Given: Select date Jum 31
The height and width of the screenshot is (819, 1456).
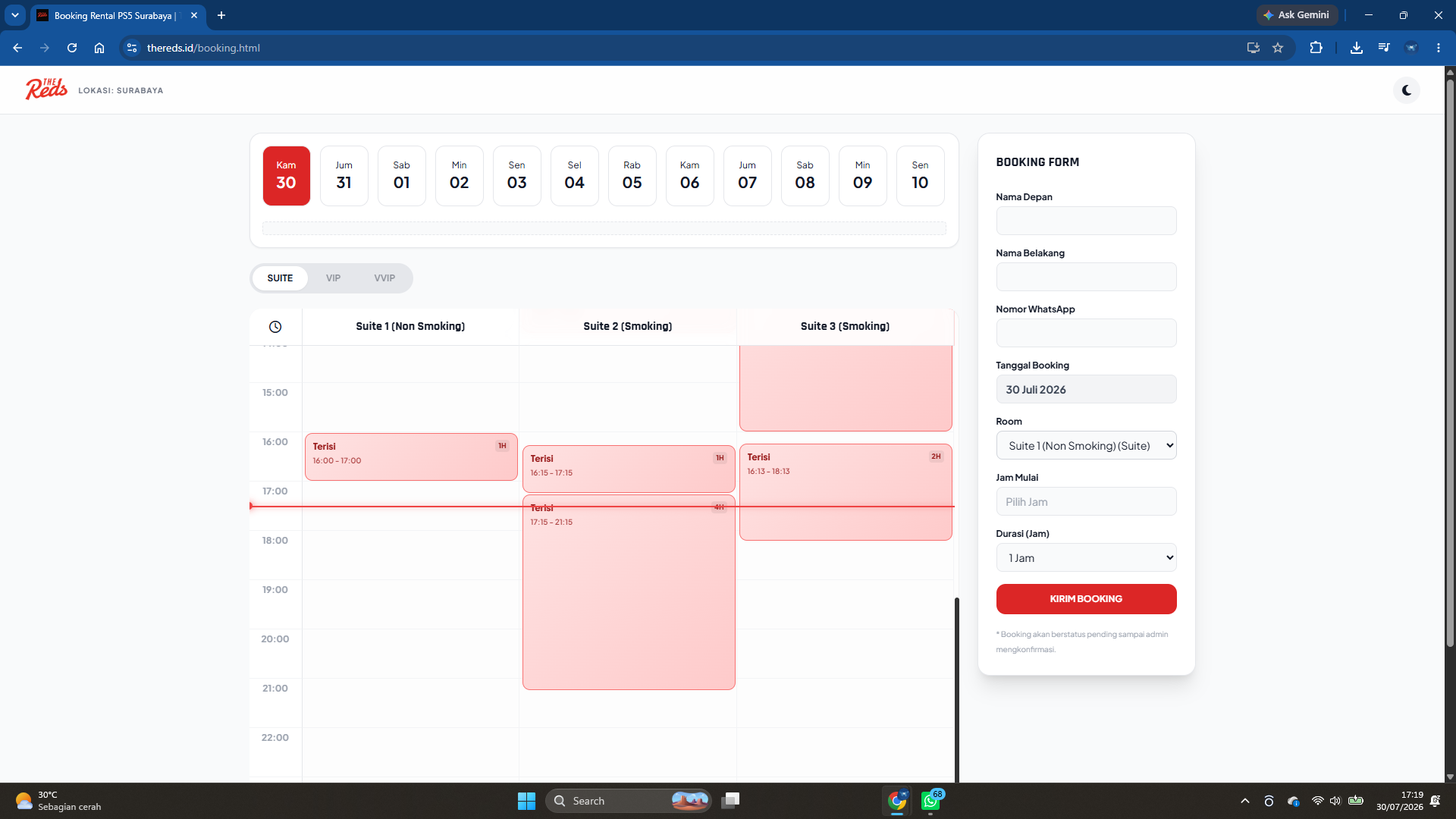Looking at the screenshot, I should tap(344, 176).
